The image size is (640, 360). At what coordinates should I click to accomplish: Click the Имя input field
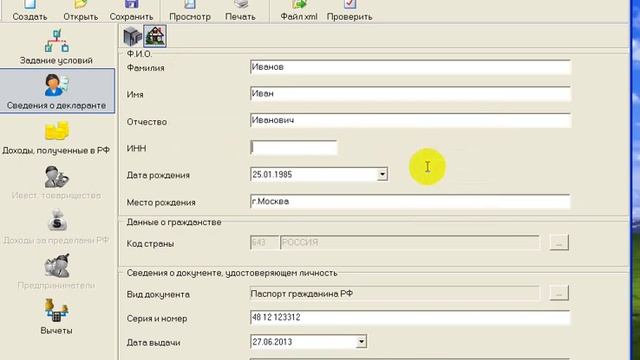410,93
